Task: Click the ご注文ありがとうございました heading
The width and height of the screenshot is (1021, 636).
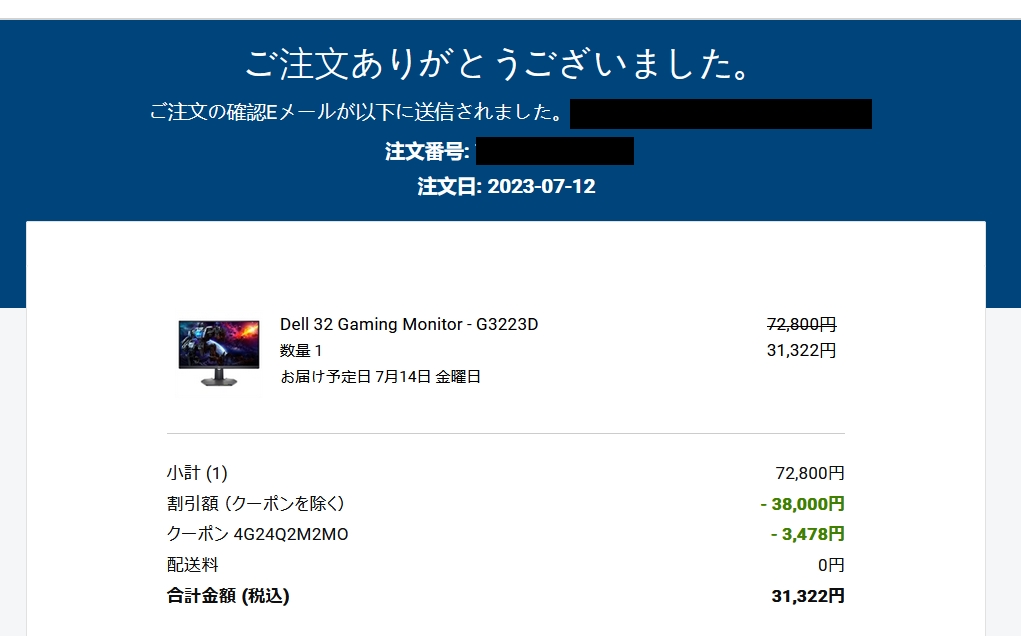Action: pyautogui.click(x=497, y=65)
